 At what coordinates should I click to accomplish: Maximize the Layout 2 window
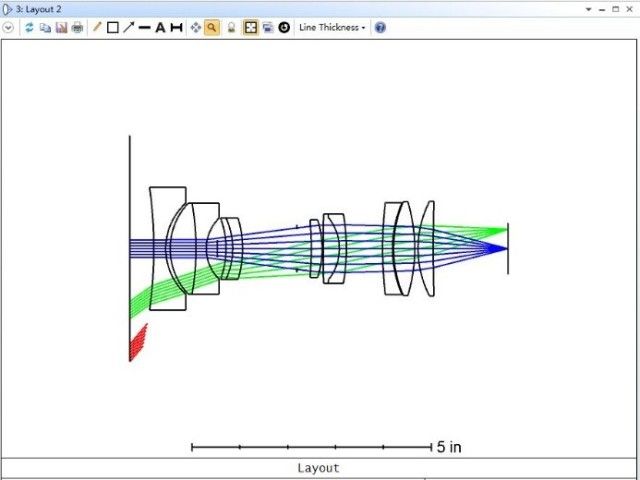coord(616,9)
